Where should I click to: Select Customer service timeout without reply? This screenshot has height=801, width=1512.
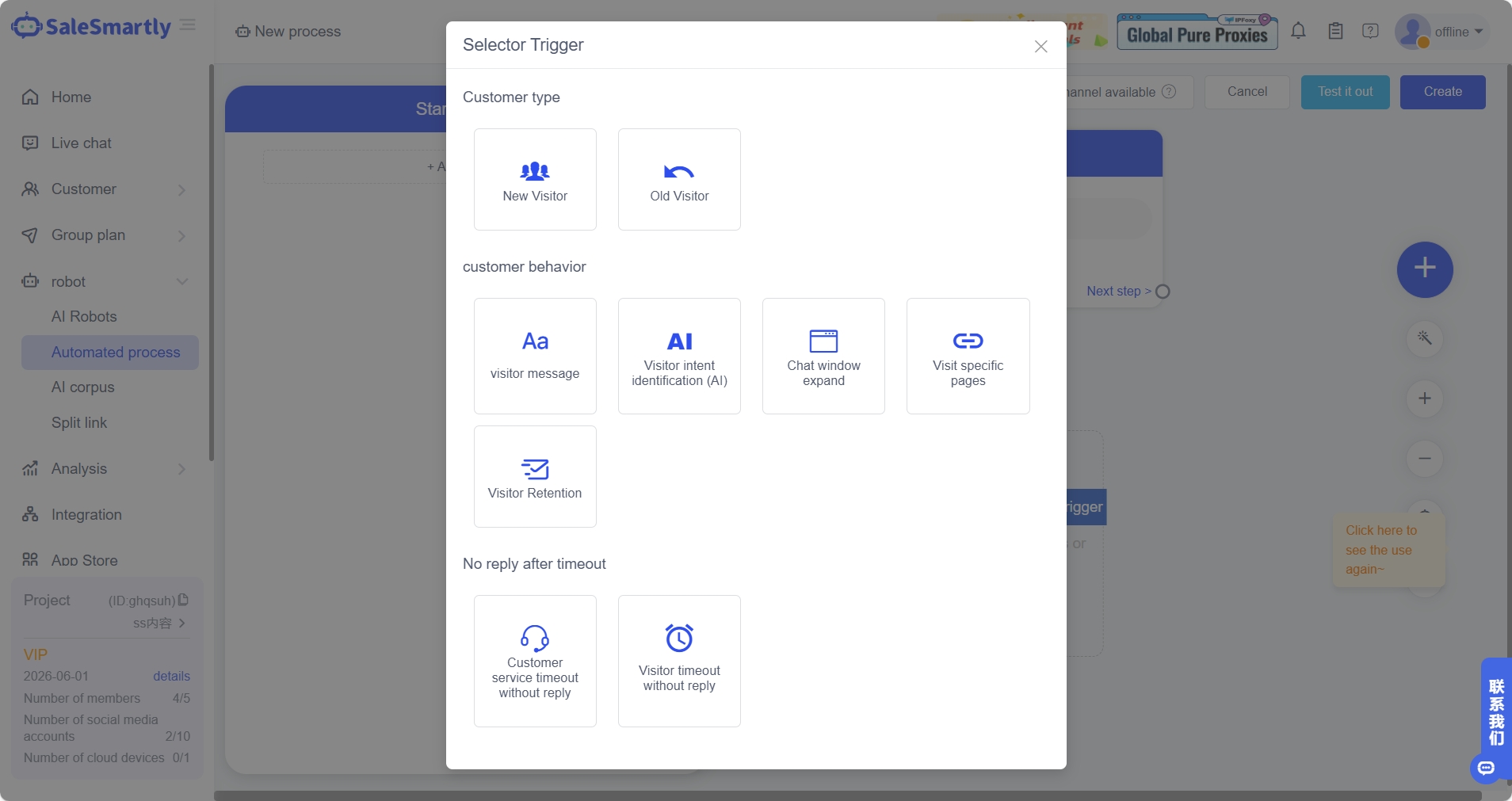point(535,661)
